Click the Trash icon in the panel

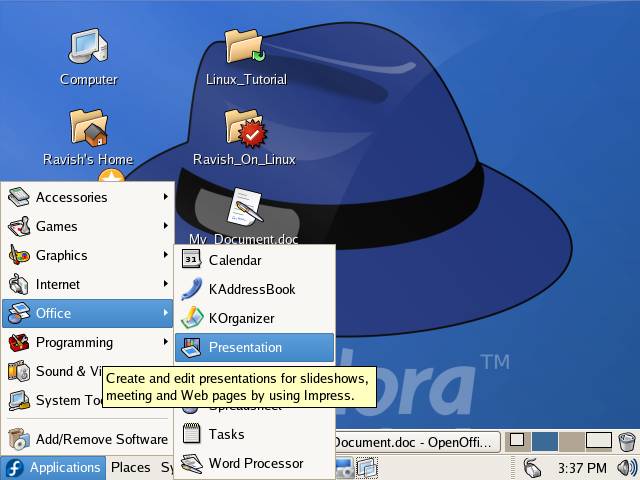(626, 440)
